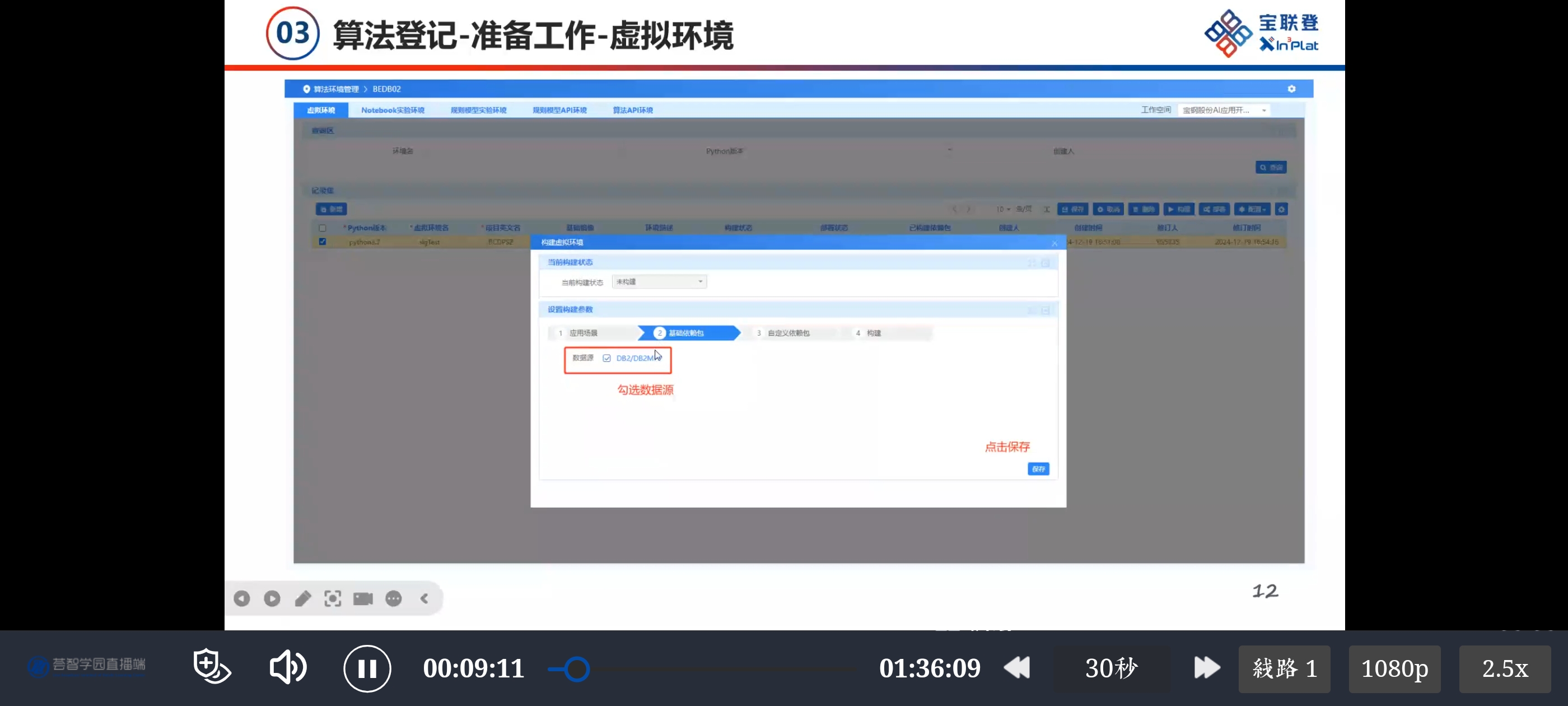Image resolution: width=1568 pixels, height=706 pixels.
Task: Open the more options ellipsis icon
Action: pyautogui.click(x=393, y=598)
